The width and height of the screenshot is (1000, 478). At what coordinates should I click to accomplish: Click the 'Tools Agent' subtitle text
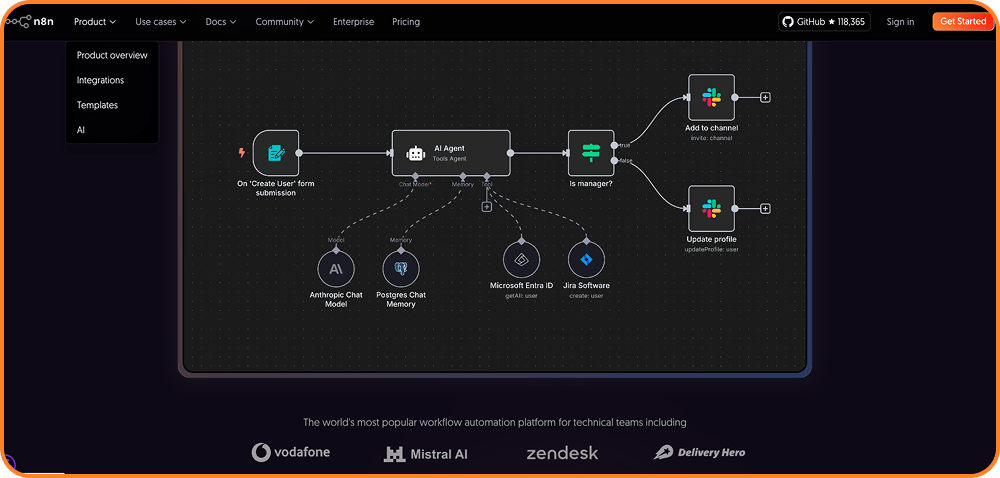(450, 159)
